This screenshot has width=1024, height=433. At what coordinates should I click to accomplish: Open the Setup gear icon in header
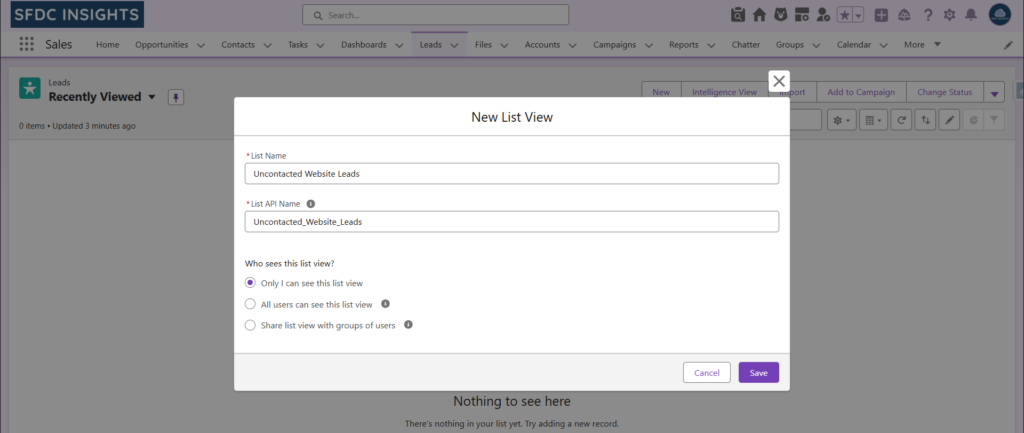949,15
